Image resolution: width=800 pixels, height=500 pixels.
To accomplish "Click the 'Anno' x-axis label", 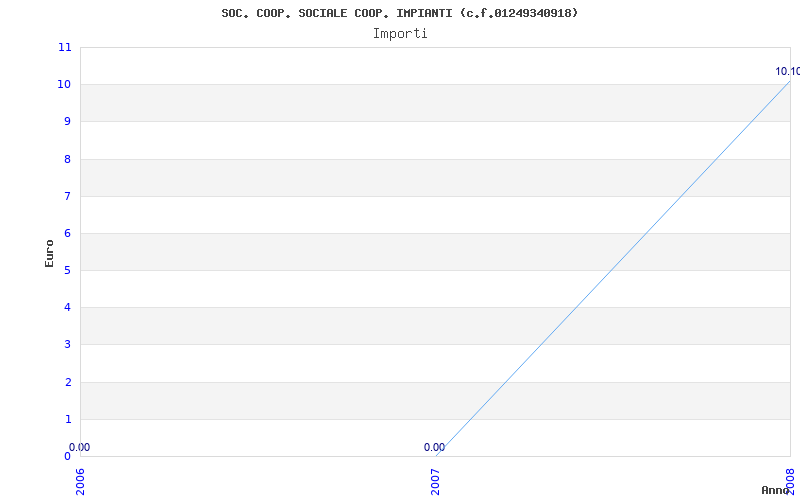I will 775,490.
